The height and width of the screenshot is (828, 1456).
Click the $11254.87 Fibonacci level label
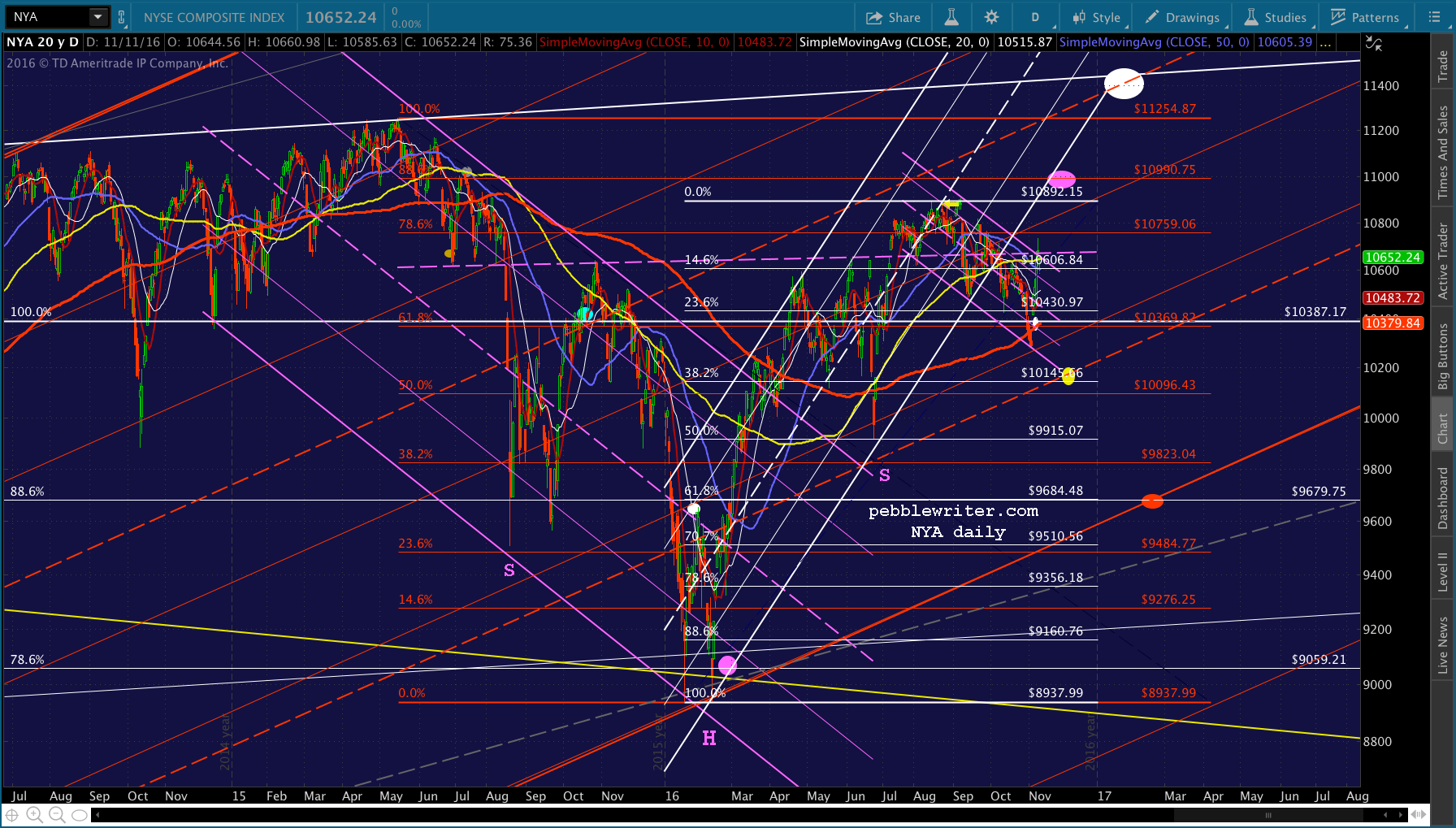tap(1165, 109)
